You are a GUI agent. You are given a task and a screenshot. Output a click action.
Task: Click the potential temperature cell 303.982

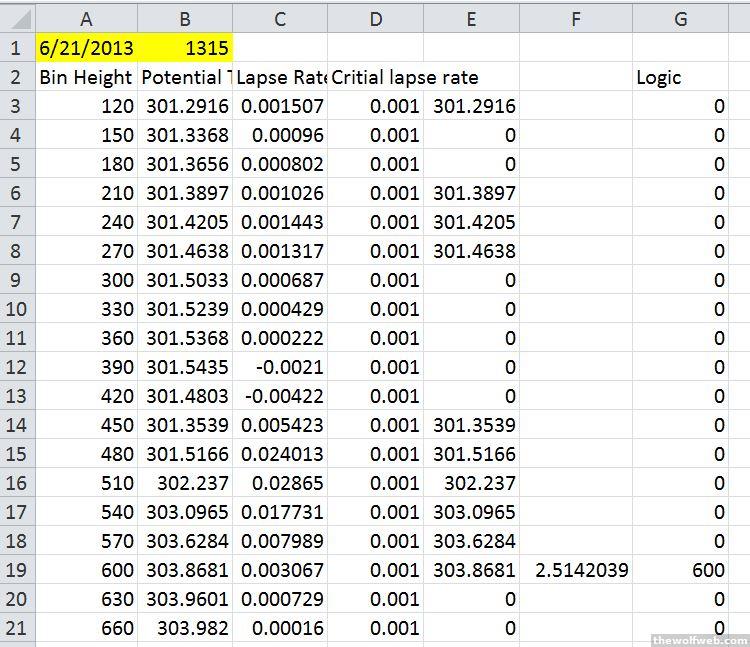(185, 628)
